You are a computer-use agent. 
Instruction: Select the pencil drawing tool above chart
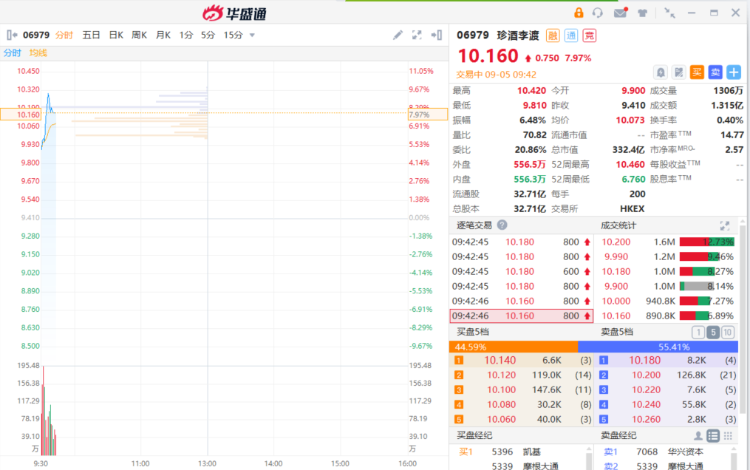397,35
